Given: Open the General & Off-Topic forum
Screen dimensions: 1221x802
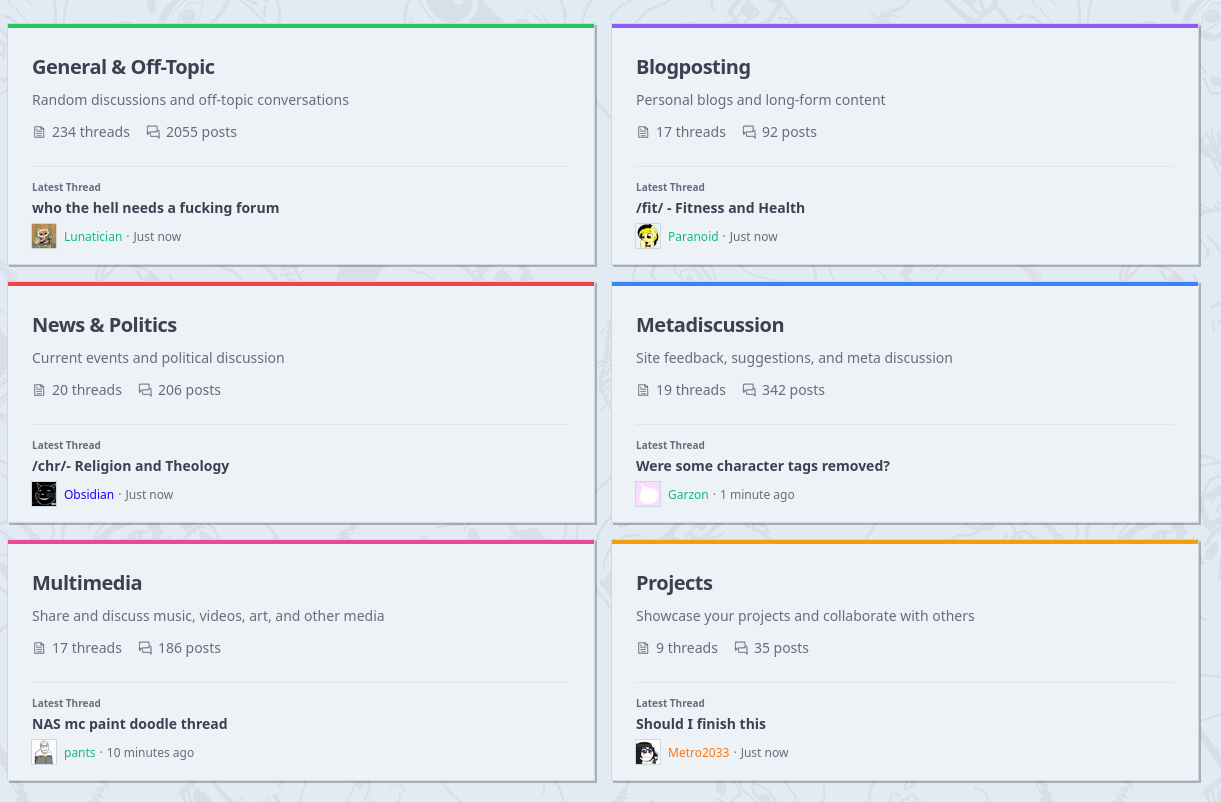Looking at the screenshot, I should [123, 67].
